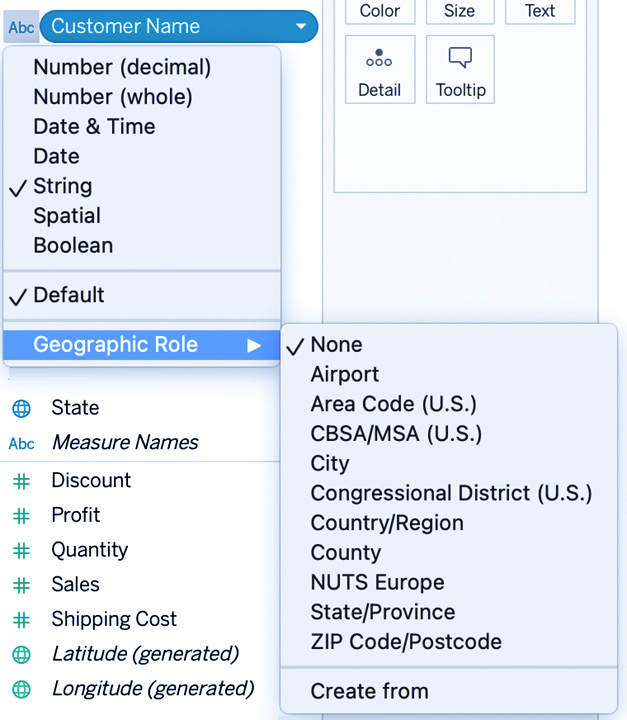Expand the Geographic Role submenu

141,345
